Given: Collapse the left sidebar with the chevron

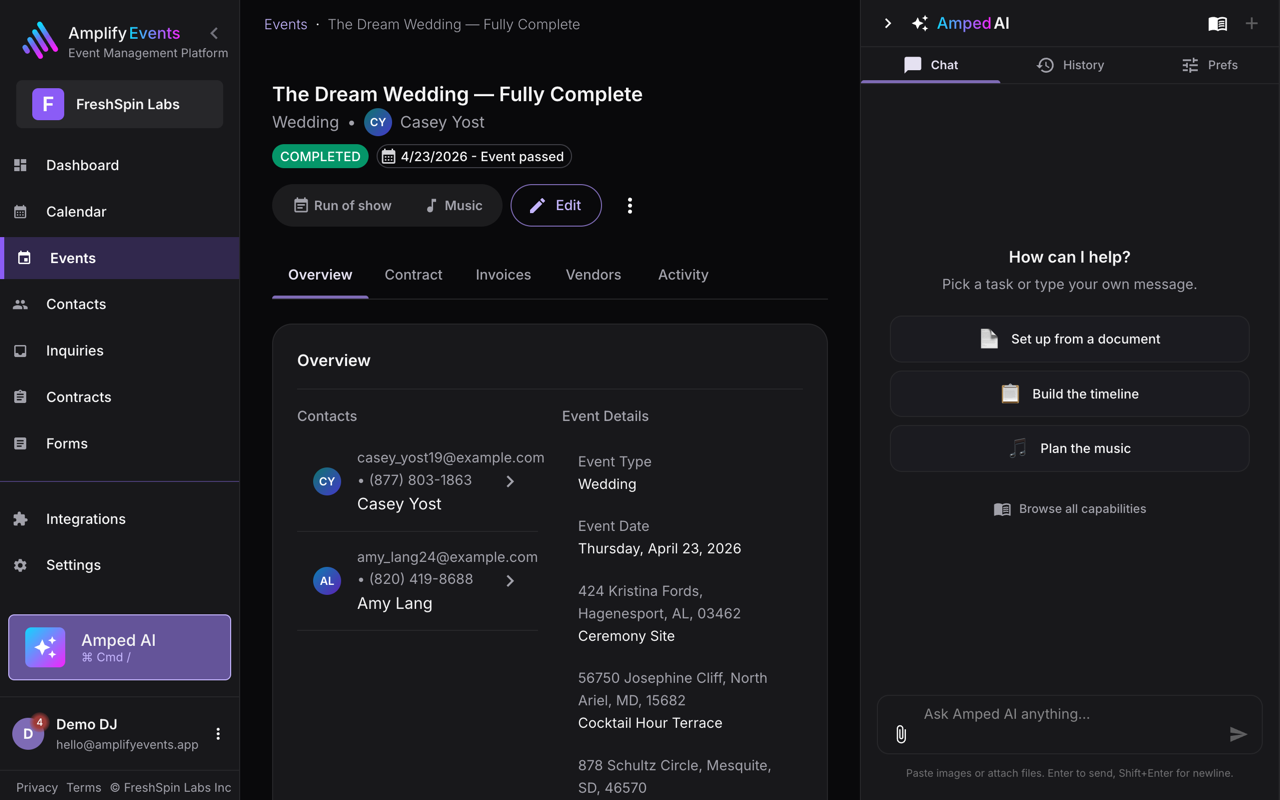Looking at the screenshot, I should pyautogui.click(x=214, y=33).
